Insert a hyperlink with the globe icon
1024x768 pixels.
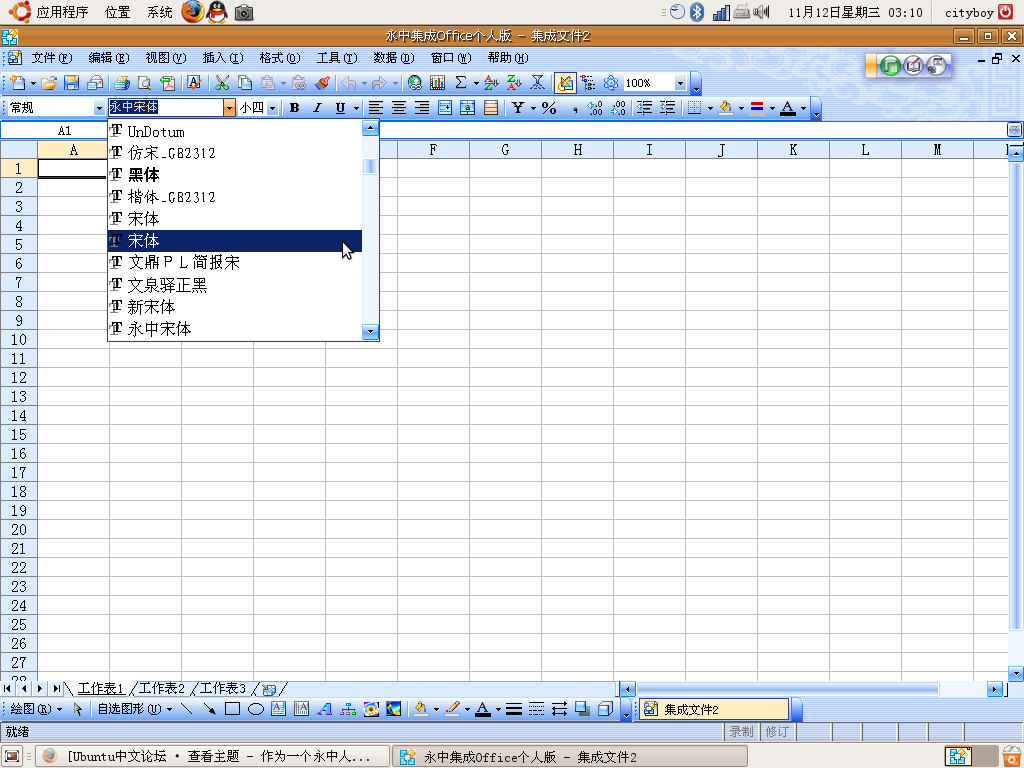tap(415, 83)
